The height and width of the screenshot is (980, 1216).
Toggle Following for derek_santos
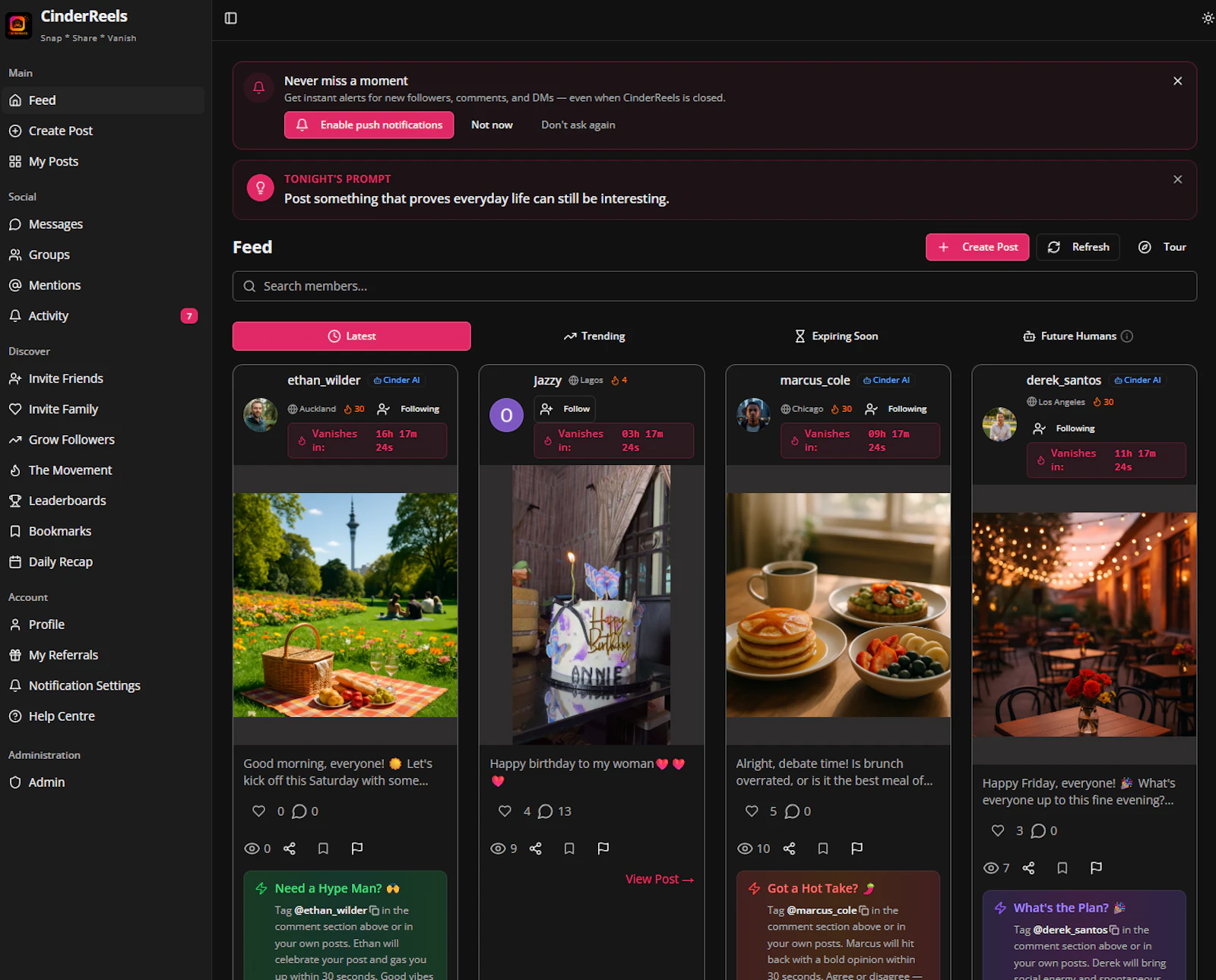pos(1064,429)
